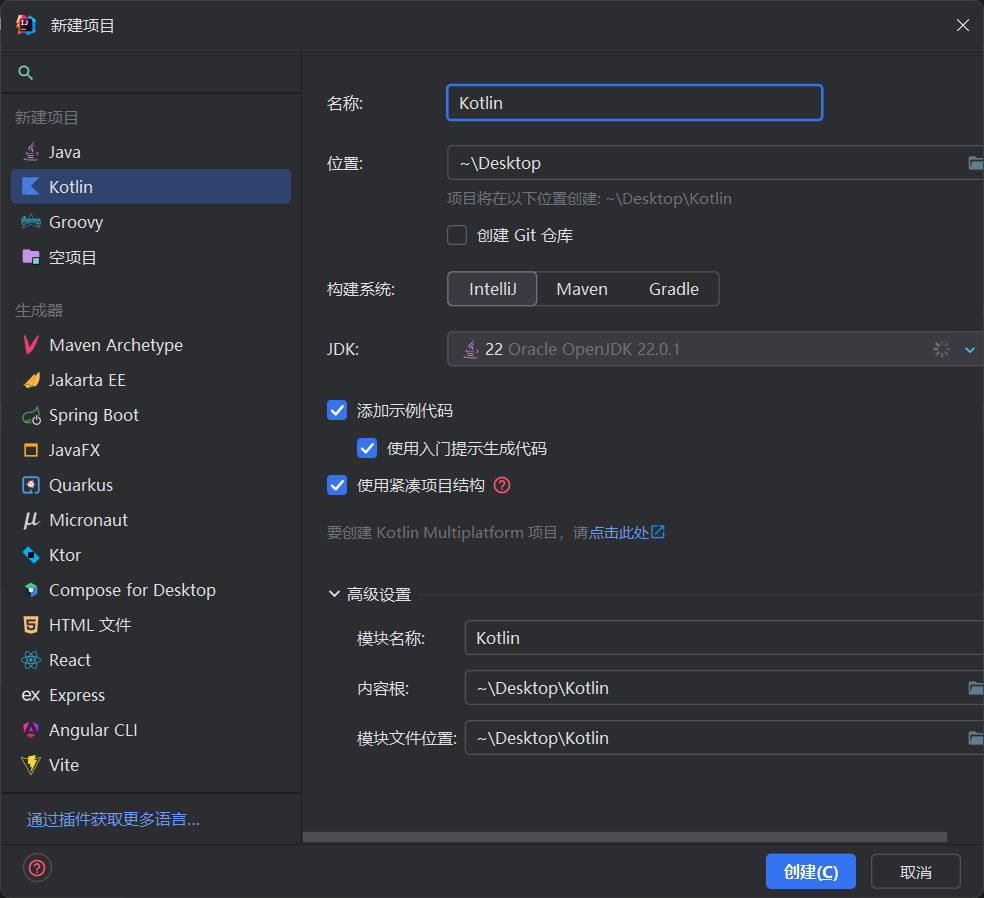Click the Kotlin logo icon in the sidebar
Viewport: 984px width, 898px height.
[31, 186]
